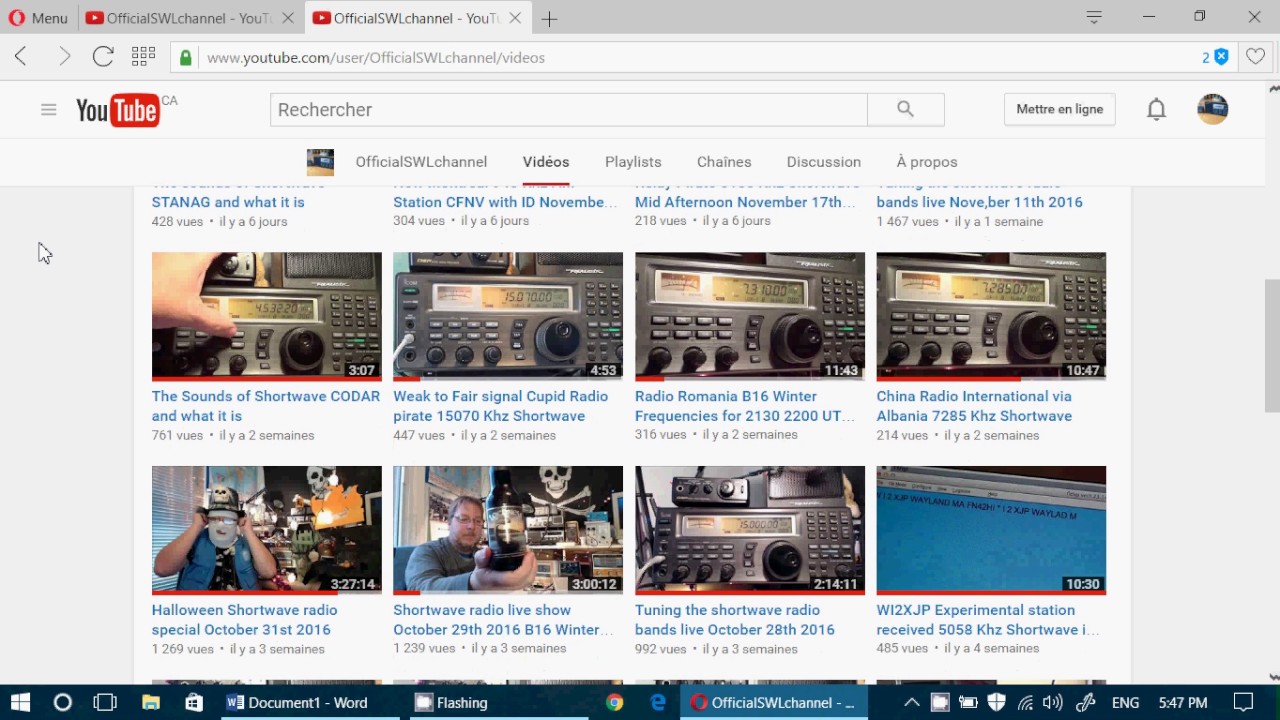Open the volume control tray icon
The height and width of the screenshot is (720, 1280).
click(1053, 702)
